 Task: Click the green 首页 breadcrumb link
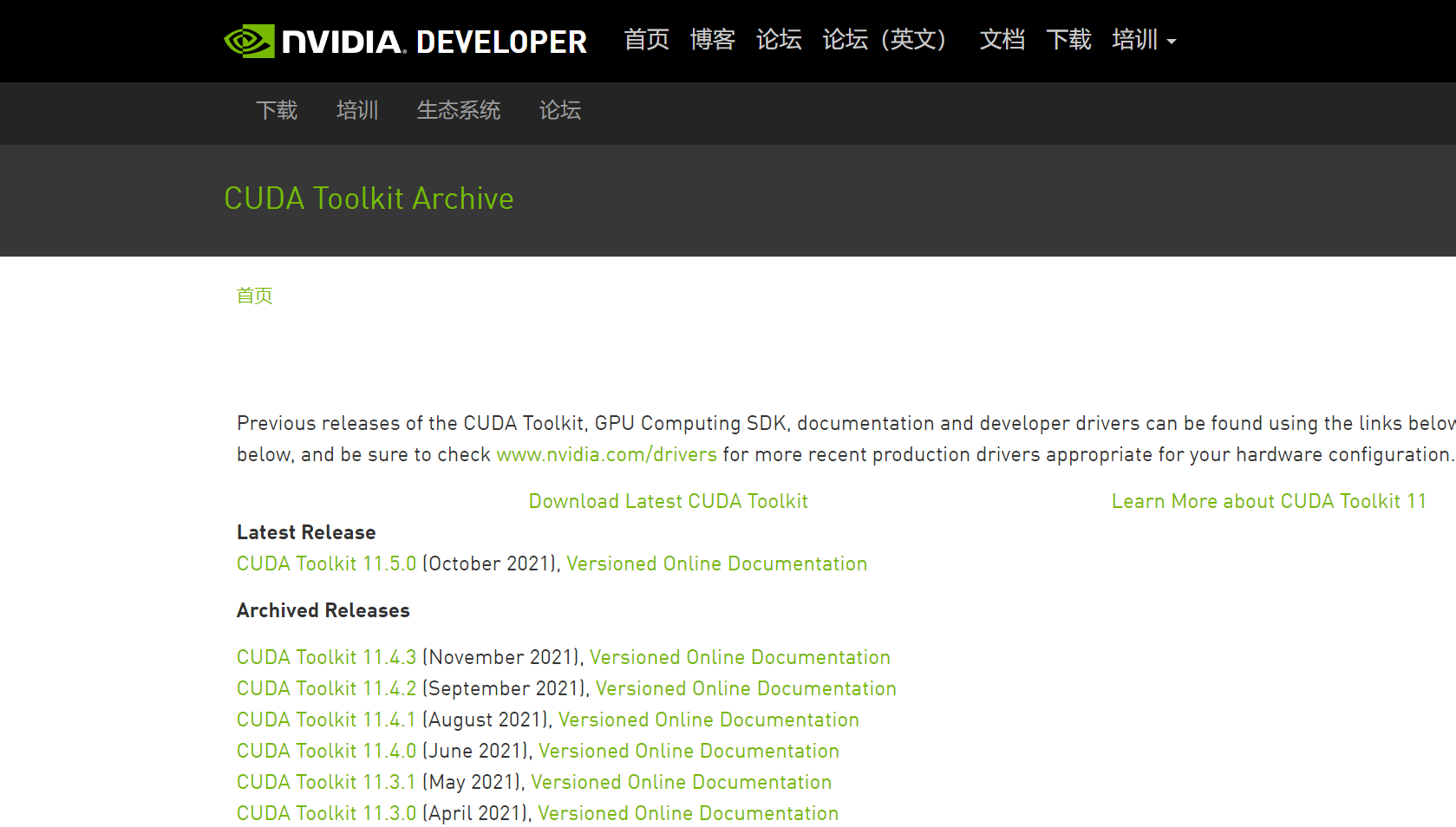point(255,296)
